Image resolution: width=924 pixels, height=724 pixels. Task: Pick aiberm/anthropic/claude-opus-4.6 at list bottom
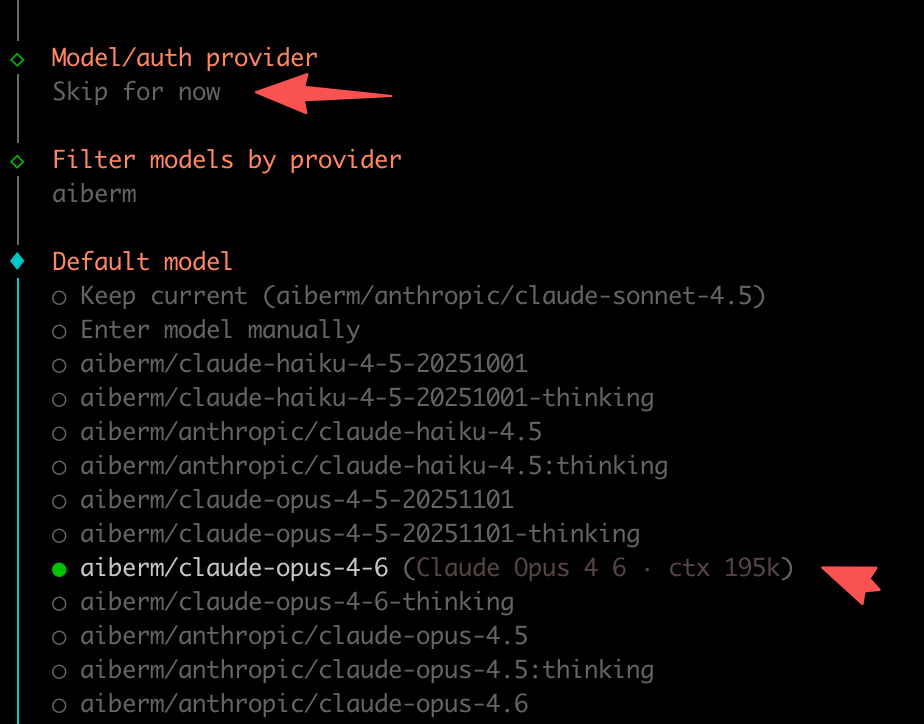[x=303, y=704]
